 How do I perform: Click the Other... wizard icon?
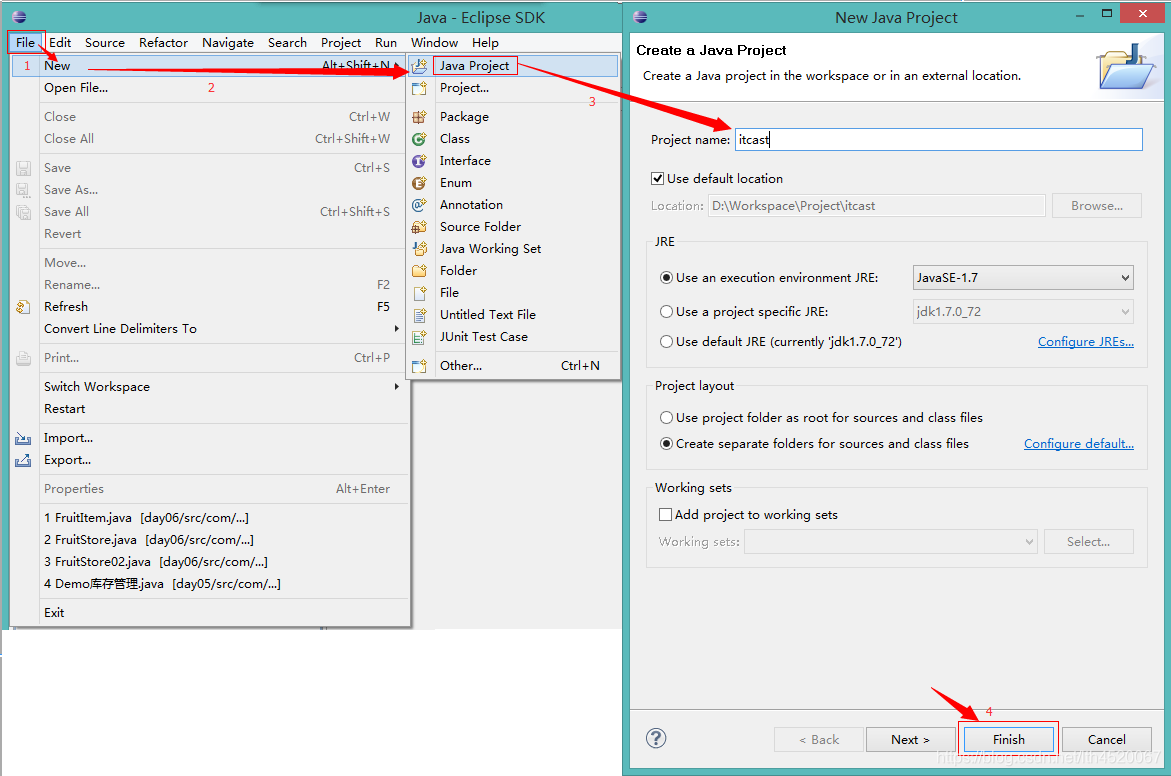[420, 366]
